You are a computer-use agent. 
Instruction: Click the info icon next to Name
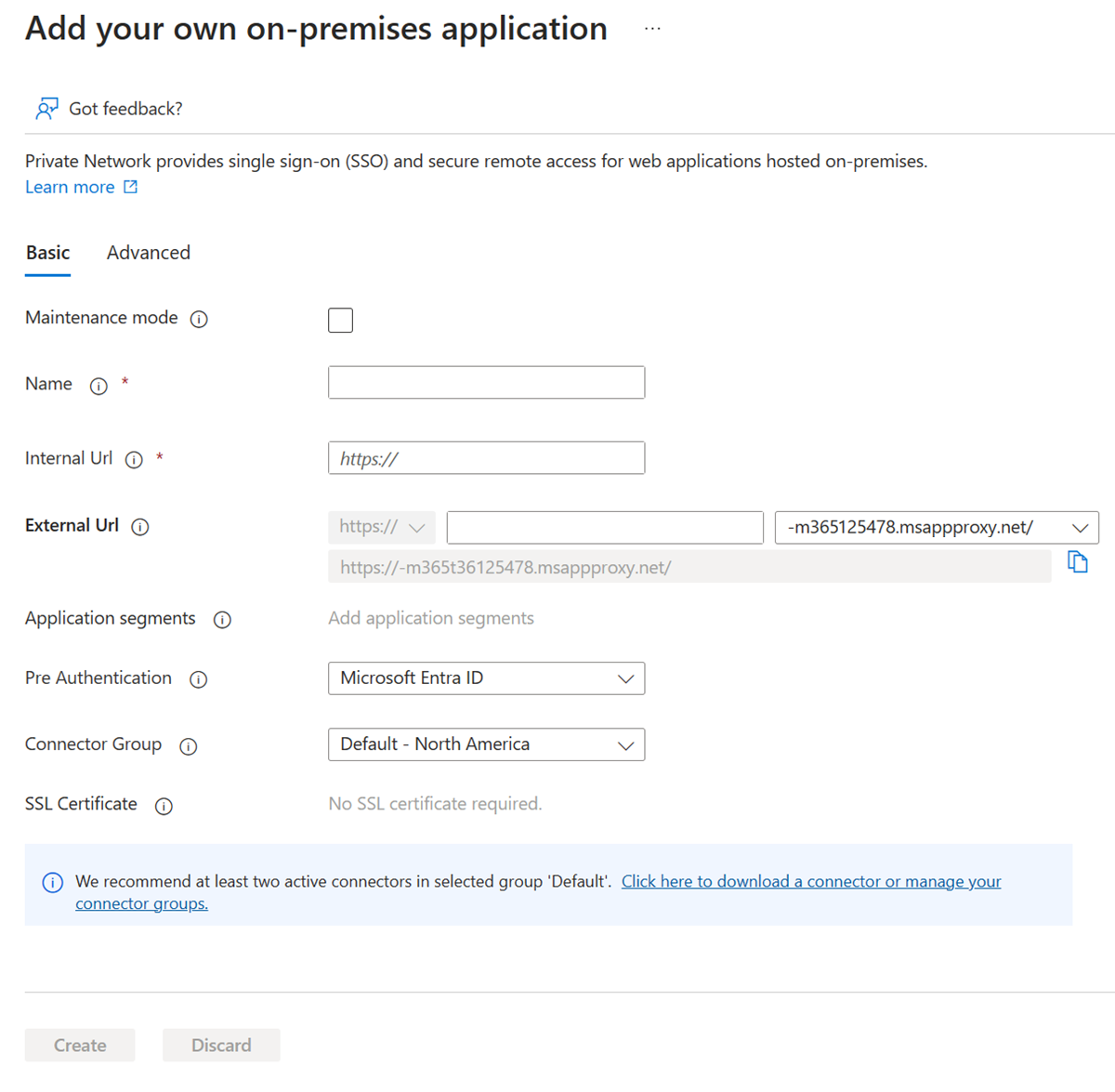point(98,387)
